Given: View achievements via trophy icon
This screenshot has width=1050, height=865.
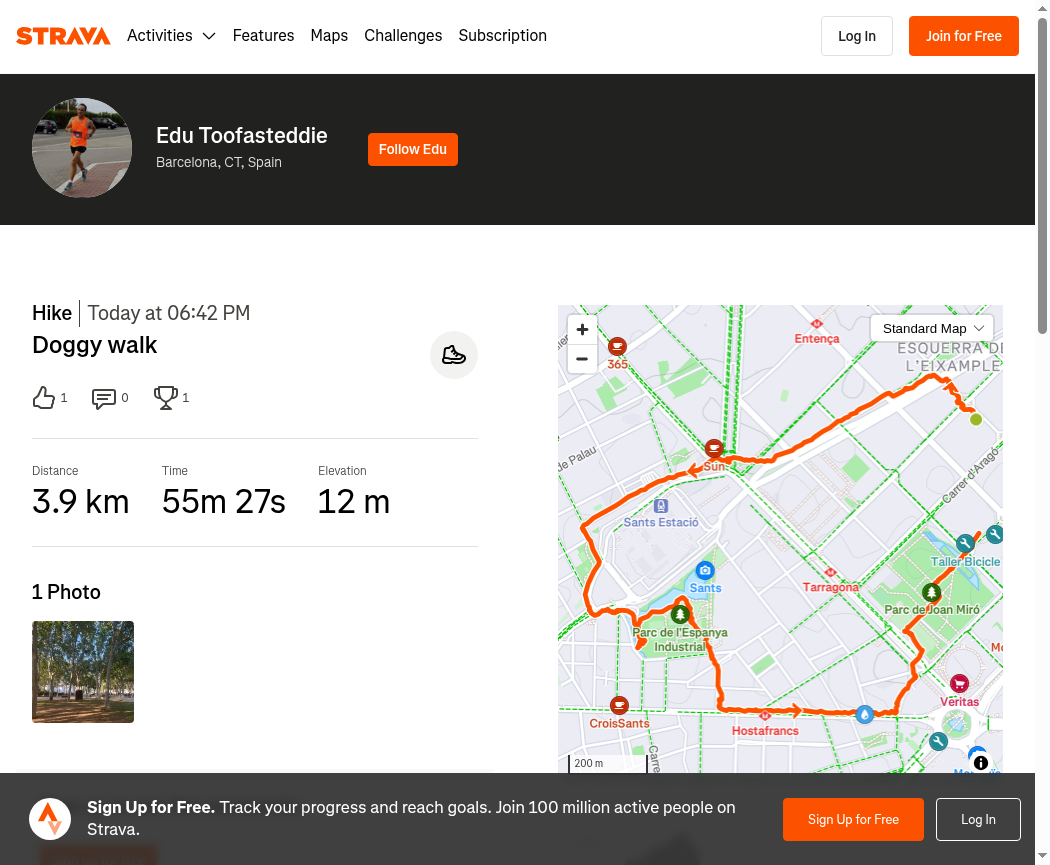Looking at the screenshot, I should [165, 398].
